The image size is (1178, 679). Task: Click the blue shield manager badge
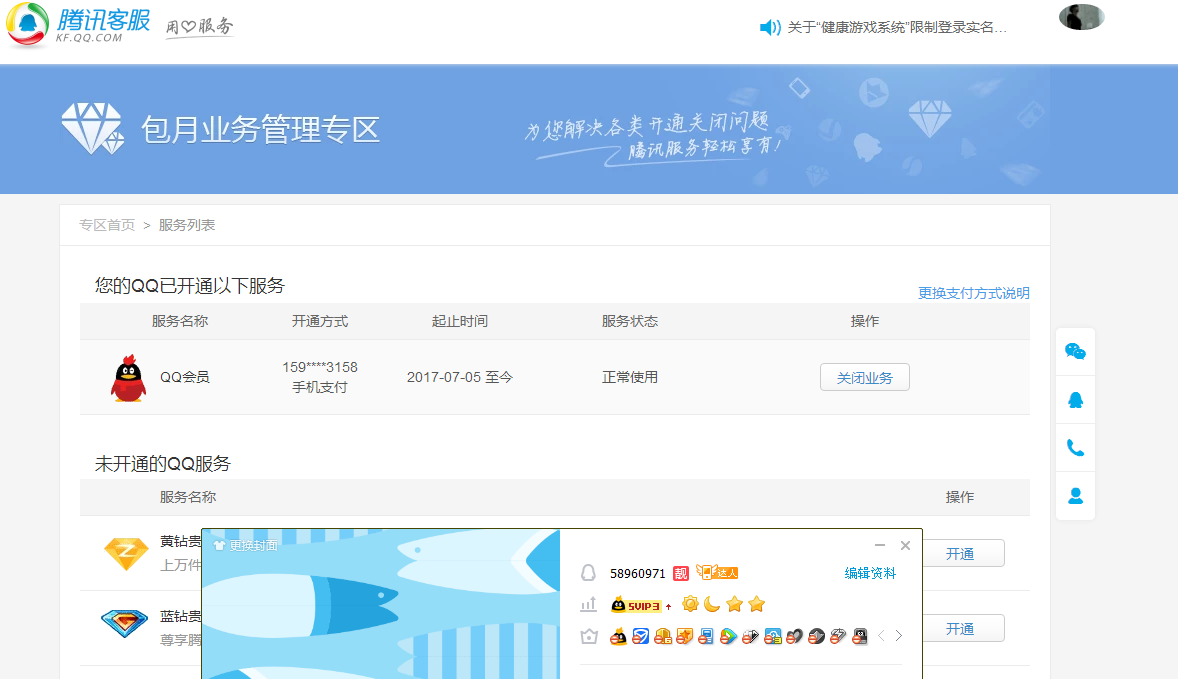[x=641, y=636]
